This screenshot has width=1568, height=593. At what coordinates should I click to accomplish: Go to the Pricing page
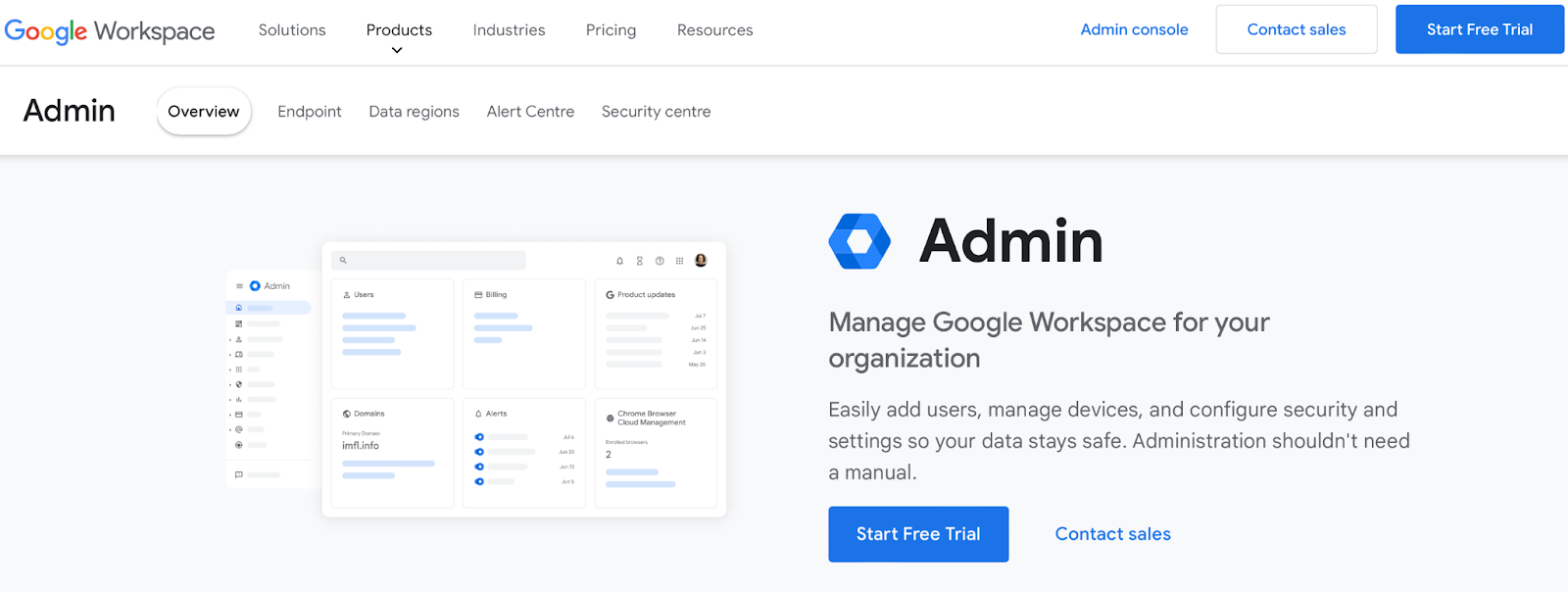click(x=611, y=30)
